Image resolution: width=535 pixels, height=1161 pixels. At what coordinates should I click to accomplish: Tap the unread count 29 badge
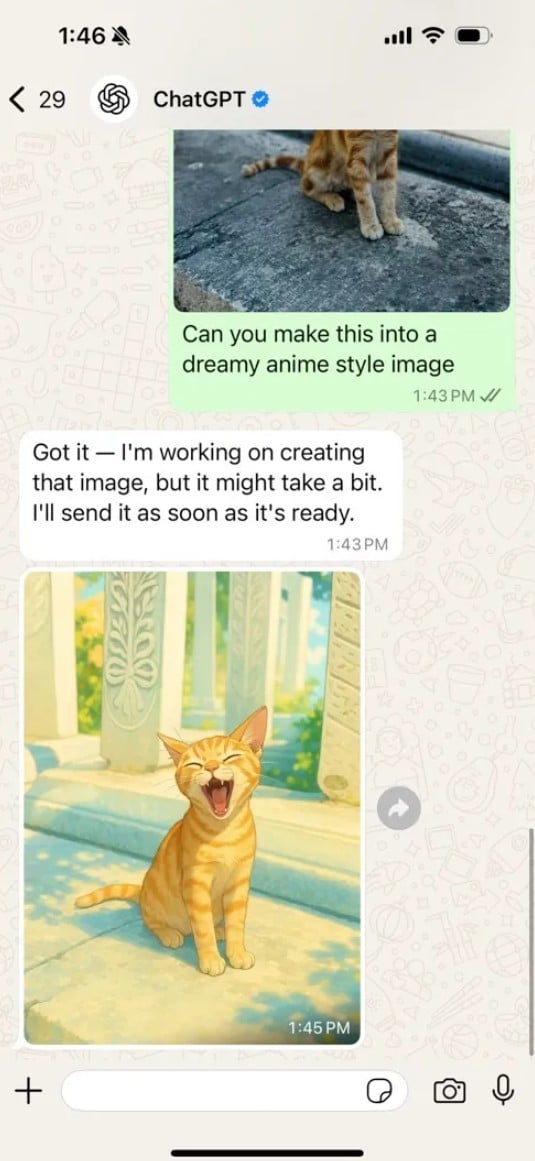52,99
